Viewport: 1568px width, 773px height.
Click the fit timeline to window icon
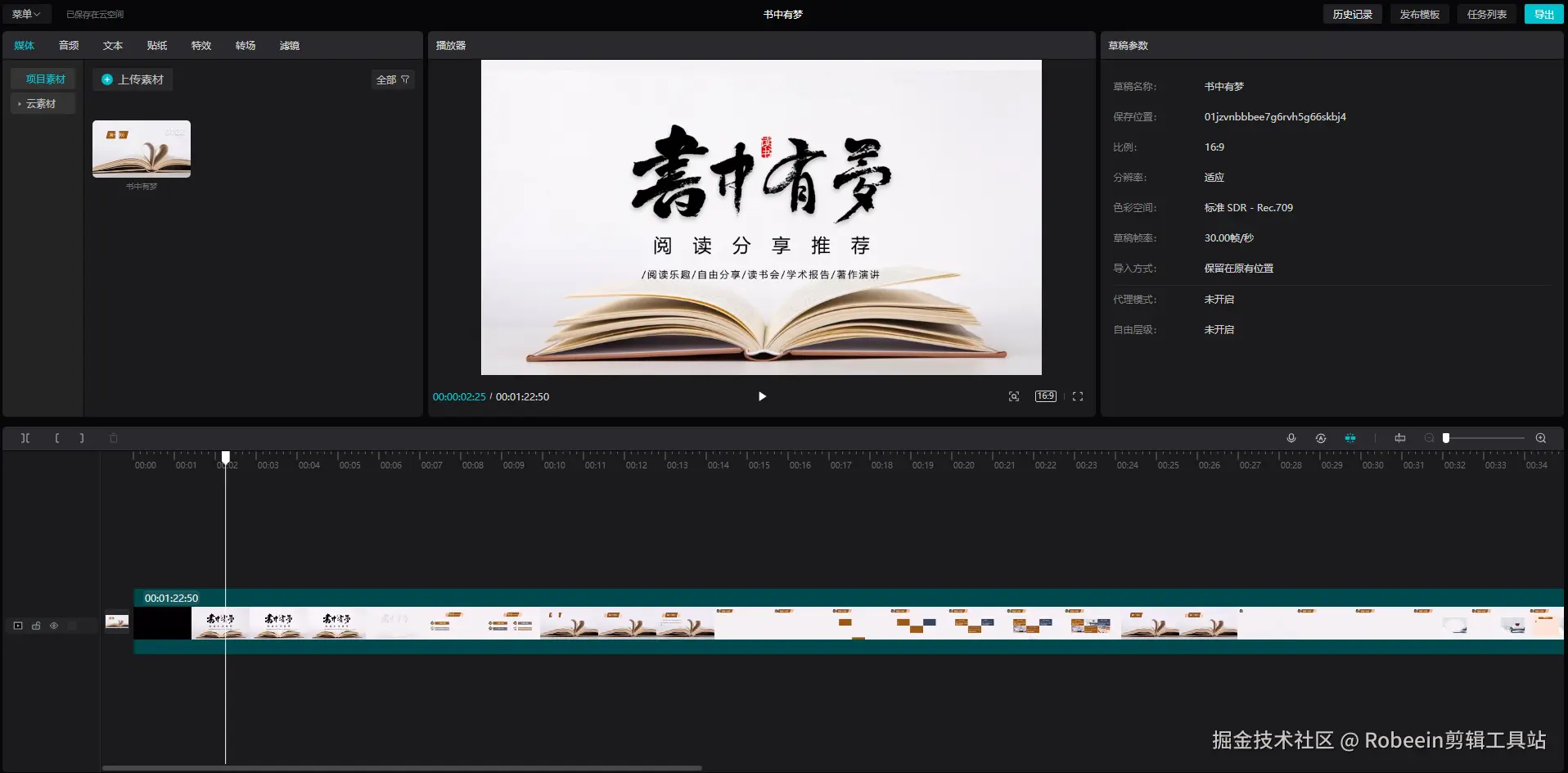[1400, 438]
